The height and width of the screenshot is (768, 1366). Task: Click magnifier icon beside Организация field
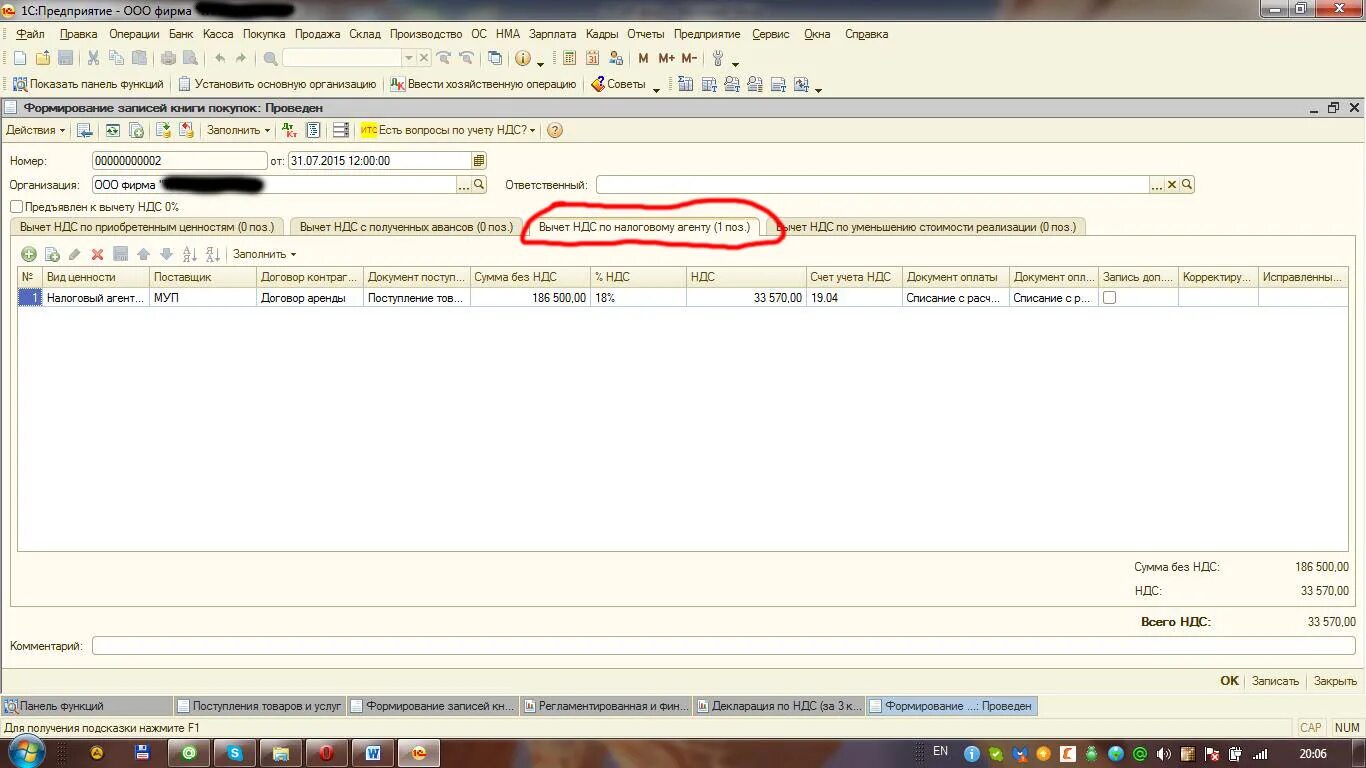(479, 184)
